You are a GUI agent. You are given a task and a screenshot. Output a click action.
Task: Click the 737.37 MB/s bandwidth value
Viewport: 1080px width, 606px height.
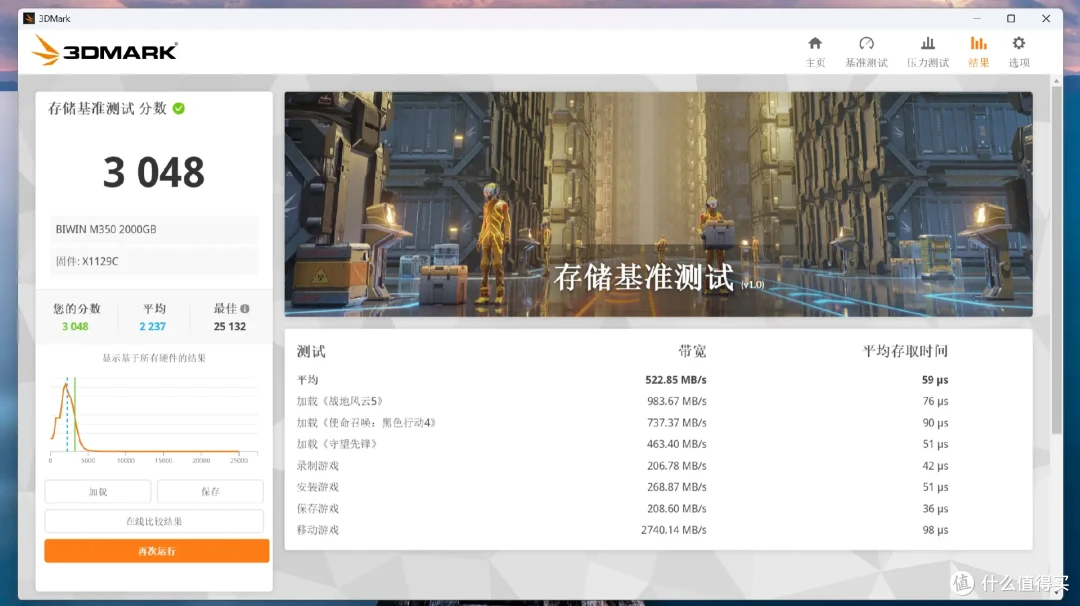tap(676, 423)
